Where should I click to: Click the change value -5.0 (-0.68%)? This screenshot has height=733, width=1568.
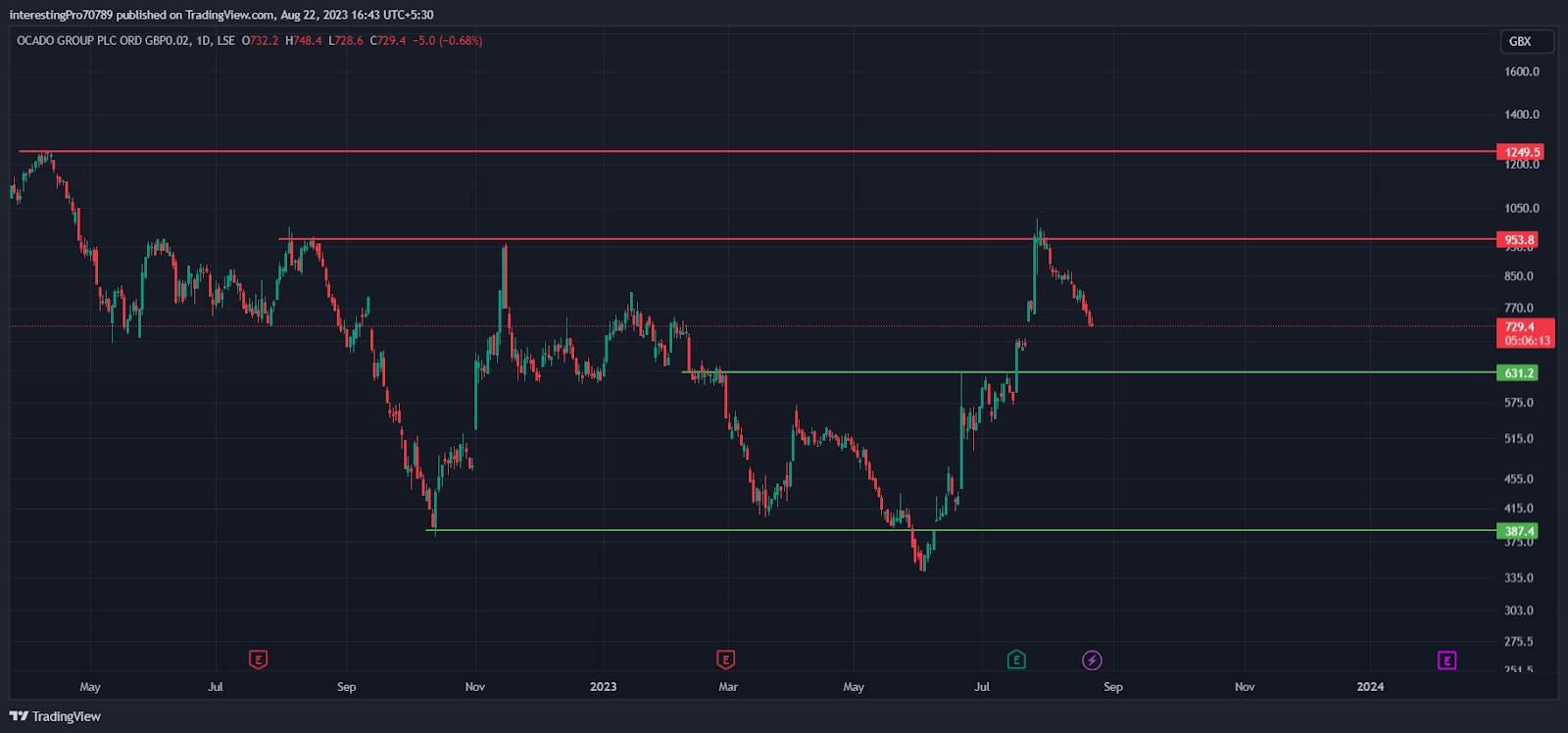coord(448,41)
